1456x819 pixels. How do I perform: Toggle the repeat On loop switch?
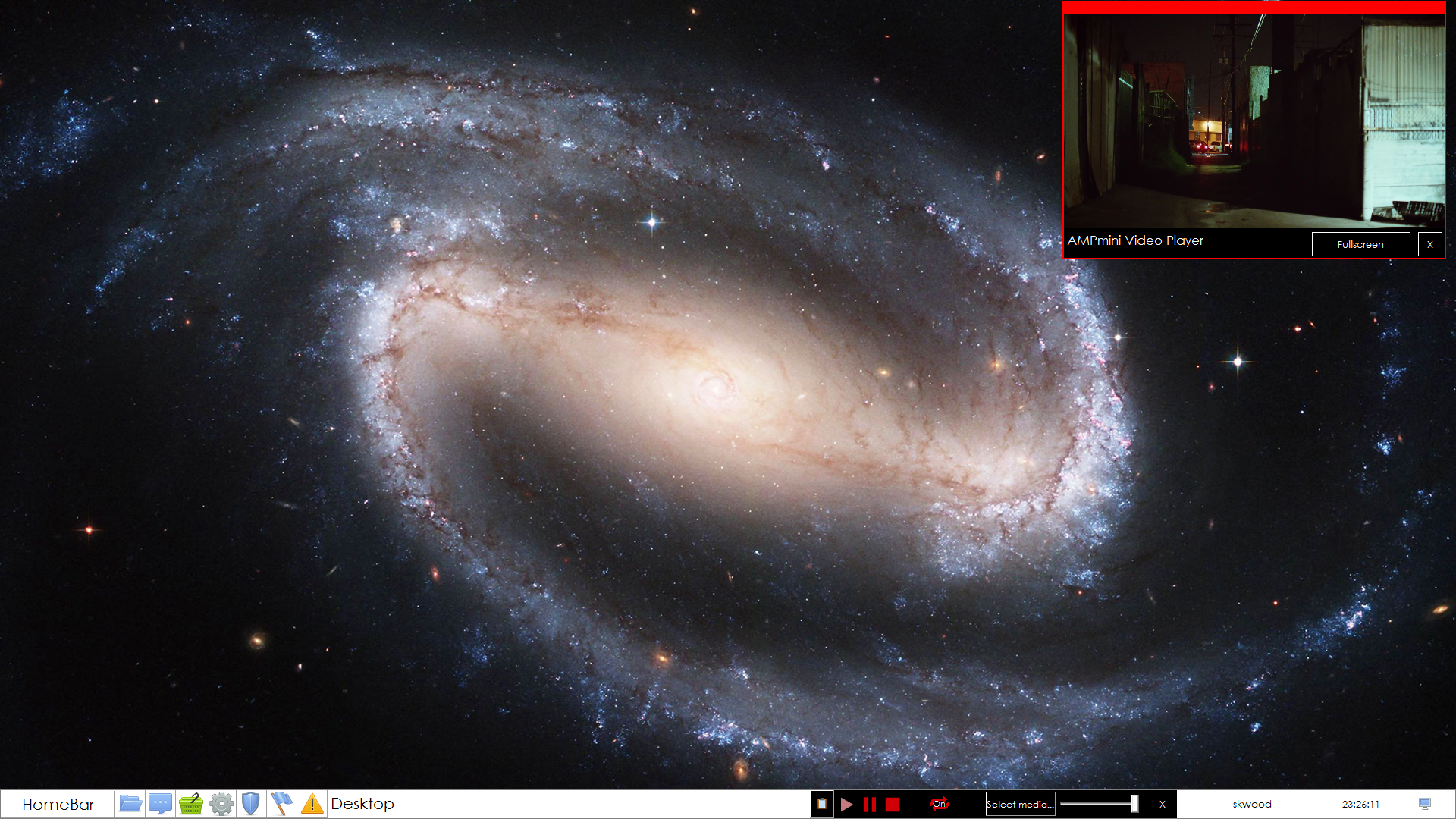click(x=940, y=804)
